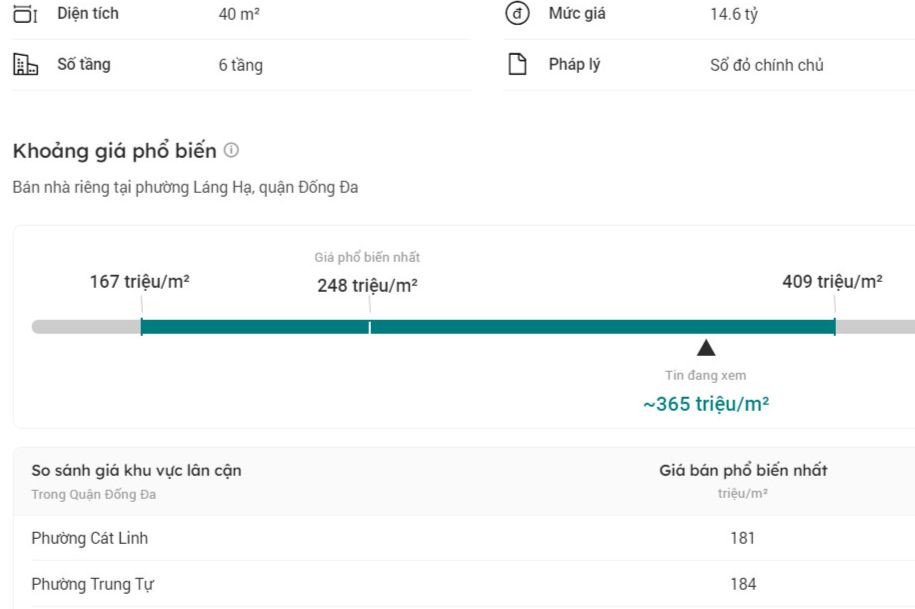The height and width of the screenshot is (609, 915).
Task: Click the 14.6 tỷ price value
Action: [x=733, y=15]
